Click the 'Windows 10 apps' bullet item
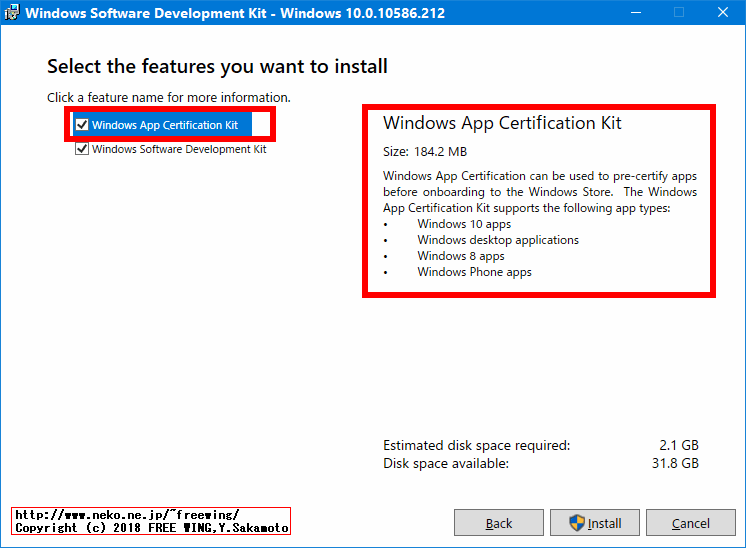The image size is (746, 548). [x=464, y=224]
